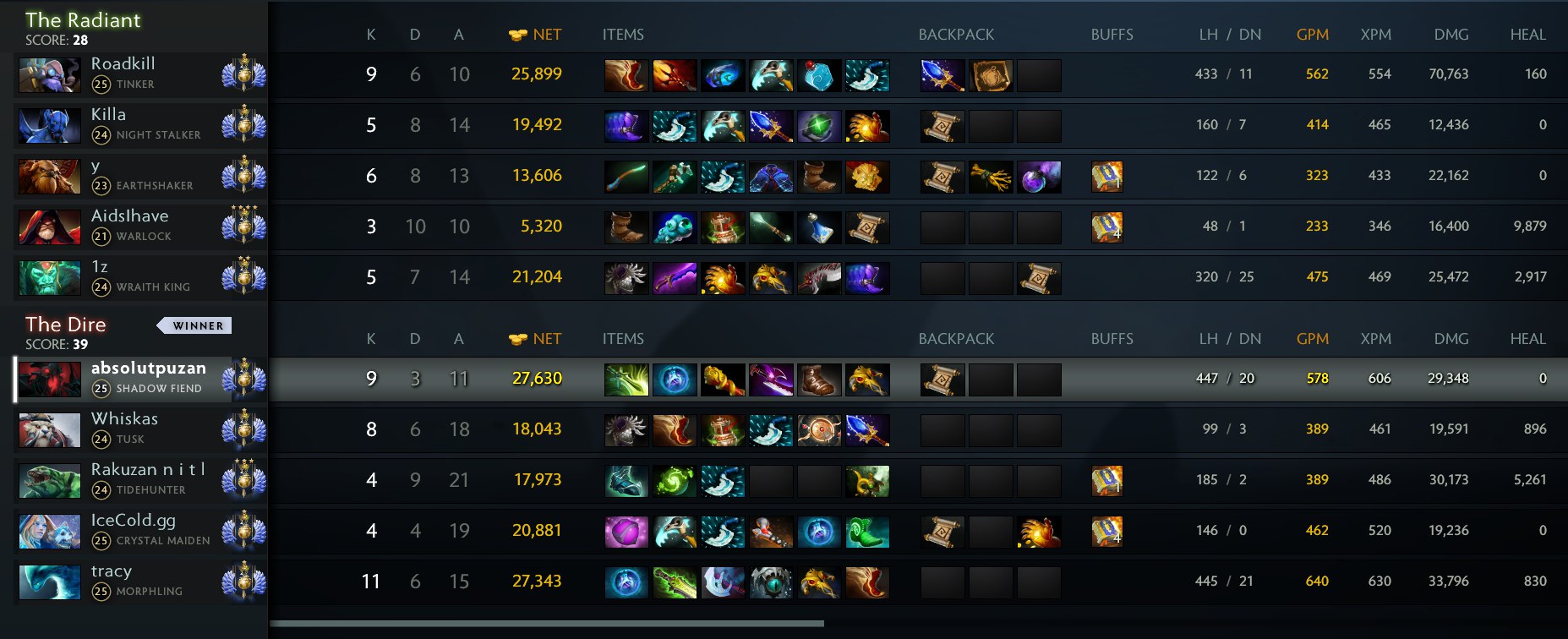Click the rank medal next to AidsIhave
Viewport: 1568px width, 639px height.
point(243,227)
